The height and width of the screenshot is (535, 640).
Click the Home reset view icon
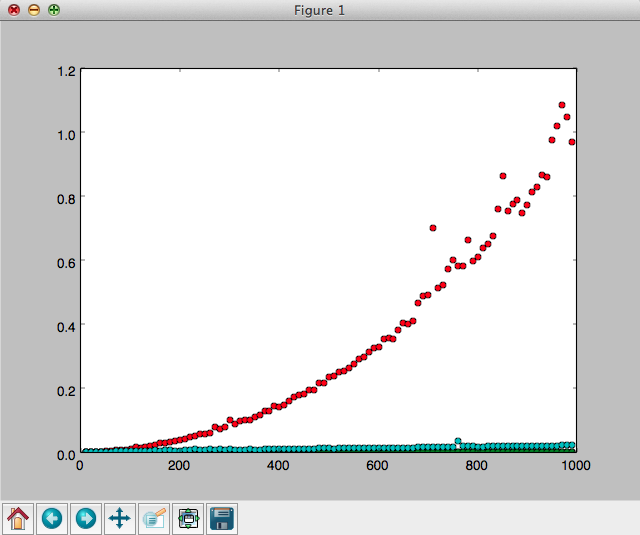18,518
